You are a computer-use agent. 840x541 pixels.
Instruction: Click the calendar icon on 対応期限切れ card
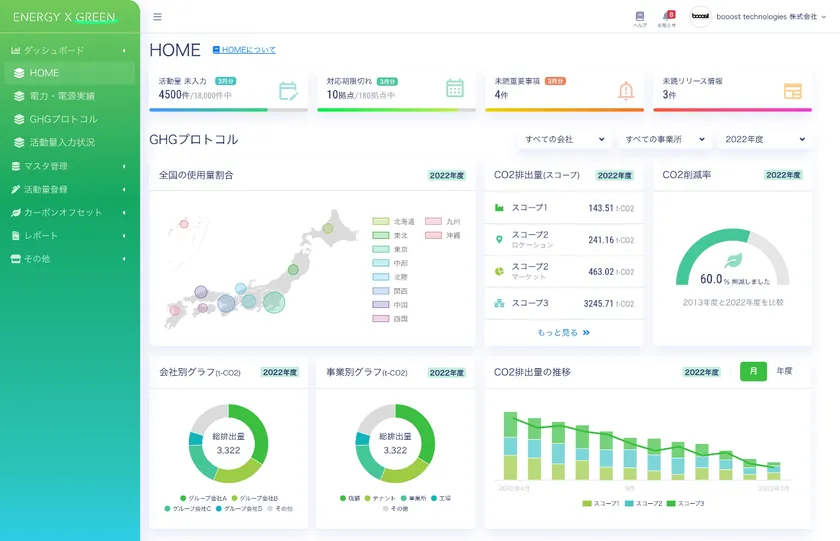(455, 89)
